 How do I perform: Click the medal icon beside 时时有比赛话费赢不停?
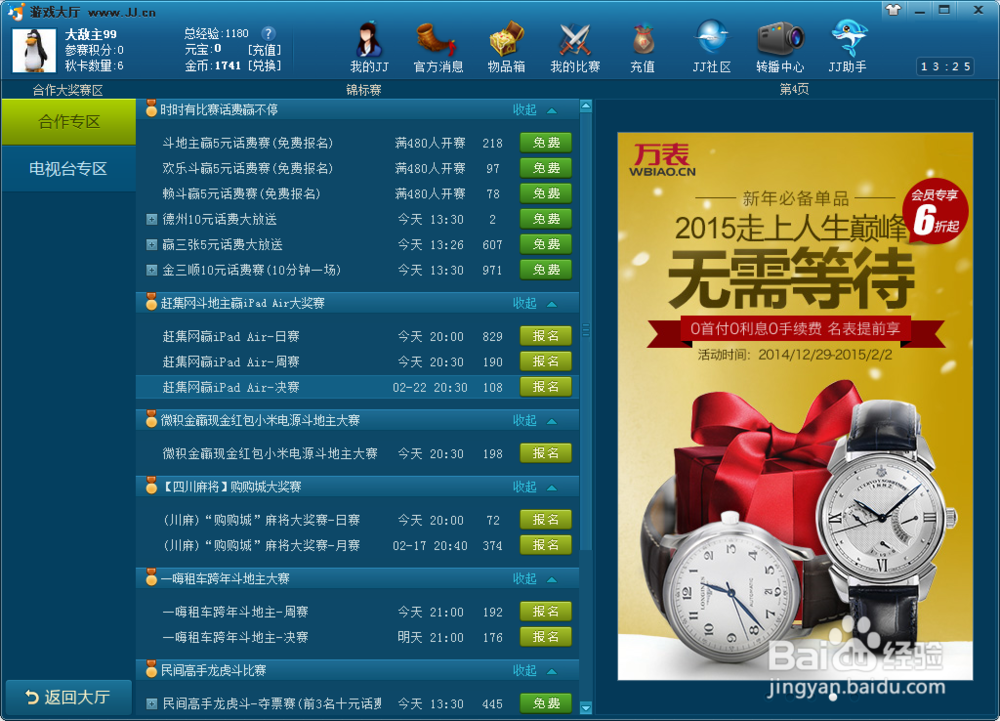151,109
